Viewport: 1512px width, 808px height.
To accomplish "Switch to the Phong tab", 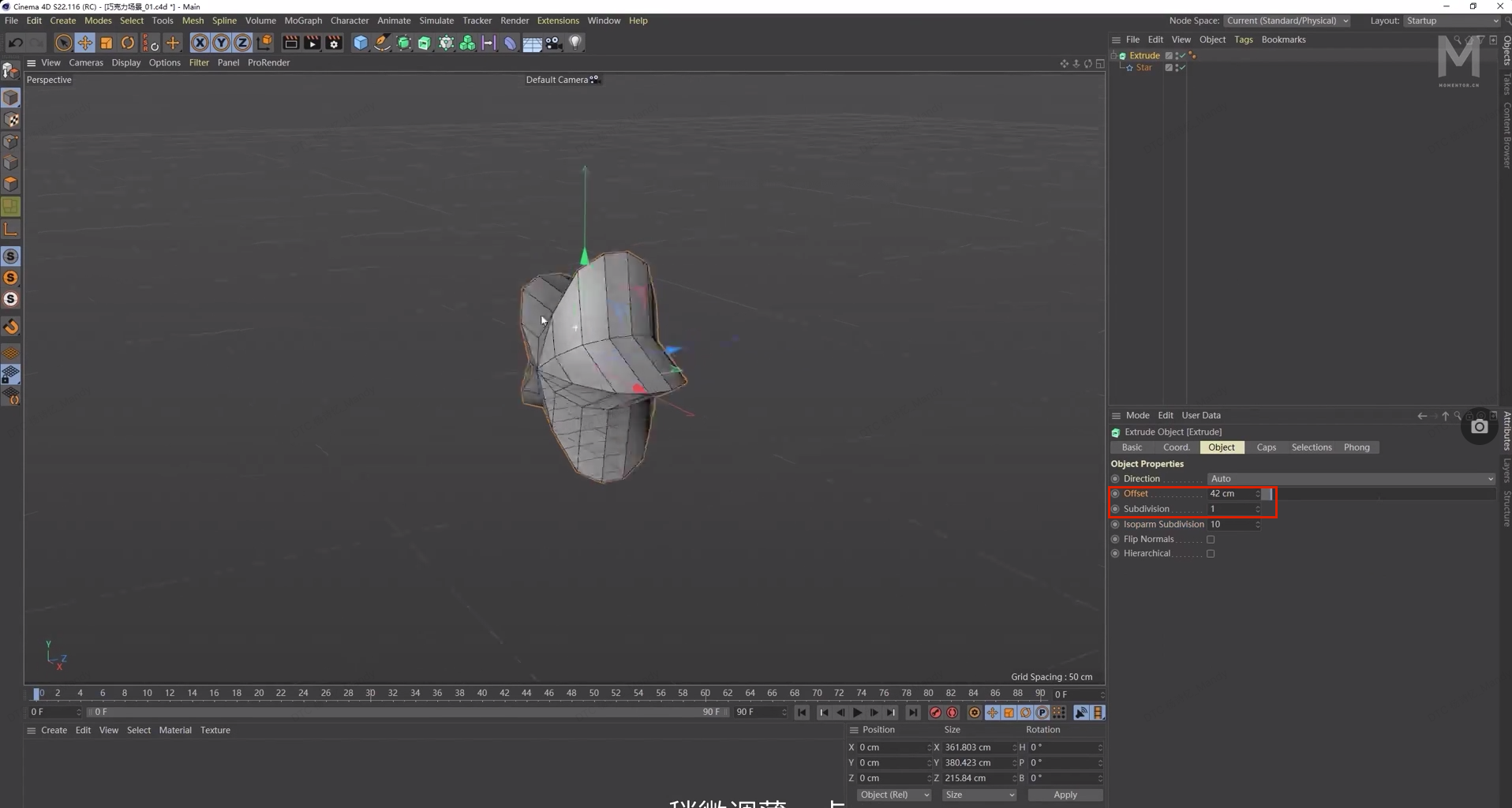I will coord(1357,447).
